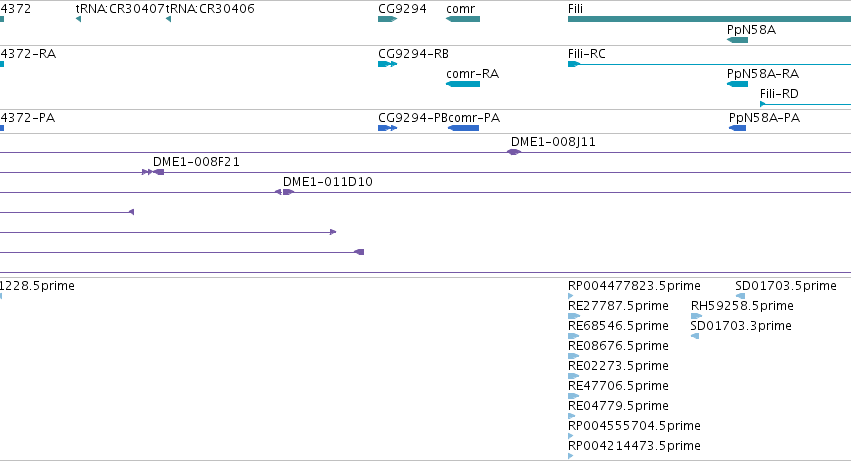Click the CG9294-RB transcript glyph
The image size is (851, 461).
click(388, 64)
